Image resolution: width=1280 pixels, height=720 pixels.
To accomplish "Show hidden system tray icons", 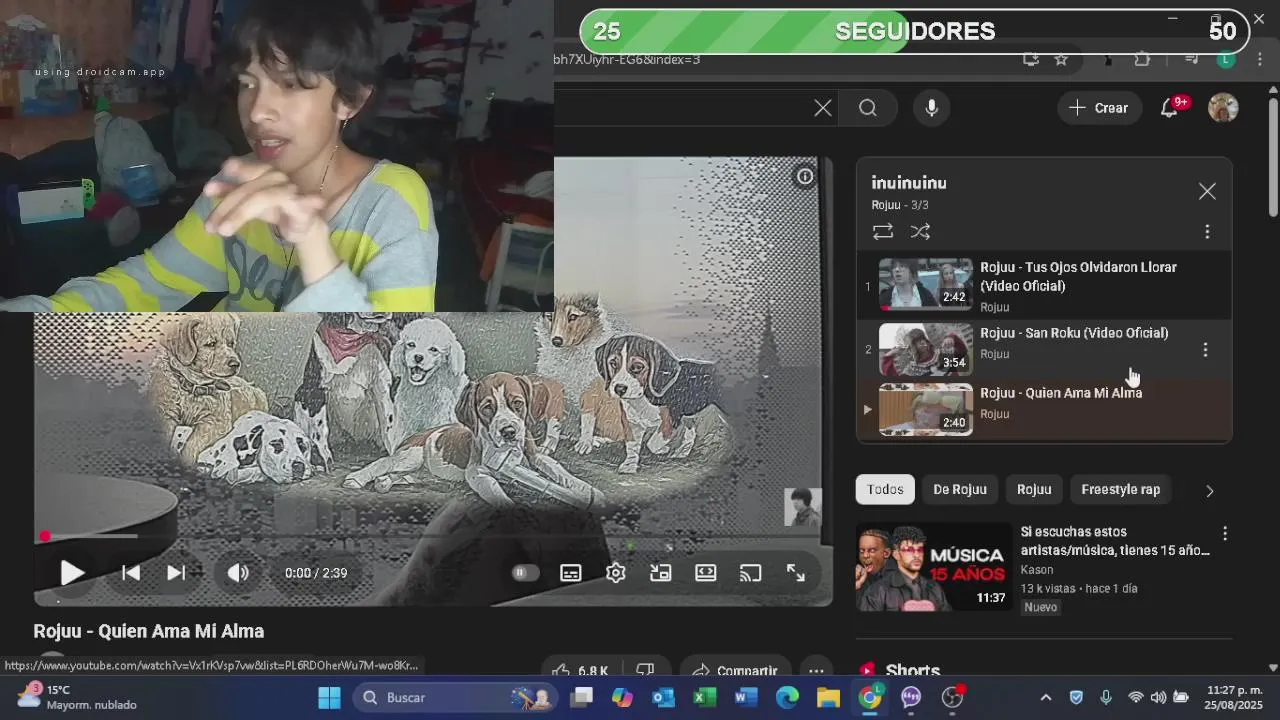I will pyautogui.click(x=1046, y=697).
